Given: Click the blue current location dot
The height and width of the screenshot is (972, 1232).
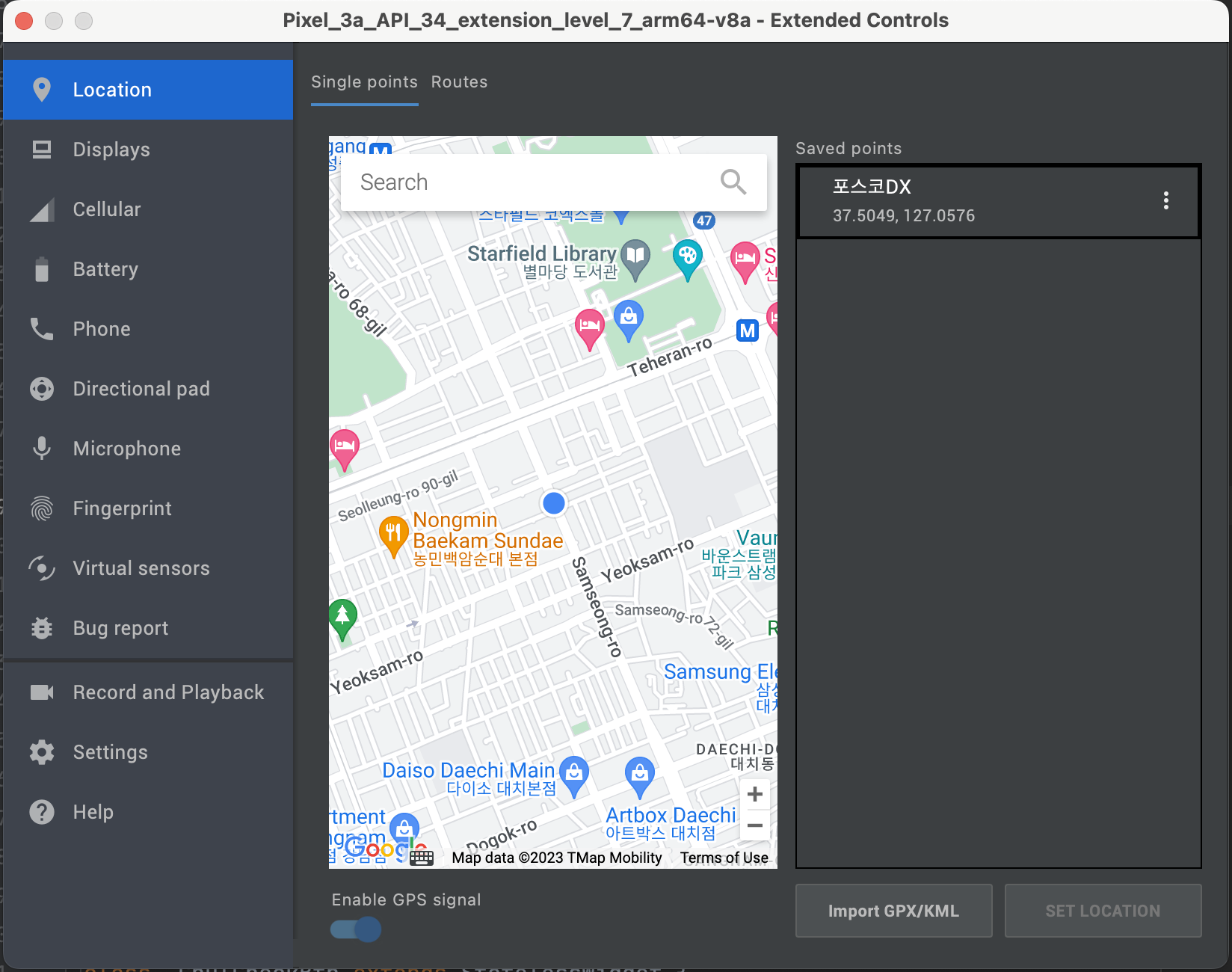Looking at the screenshot, I should tap(554, 503).
